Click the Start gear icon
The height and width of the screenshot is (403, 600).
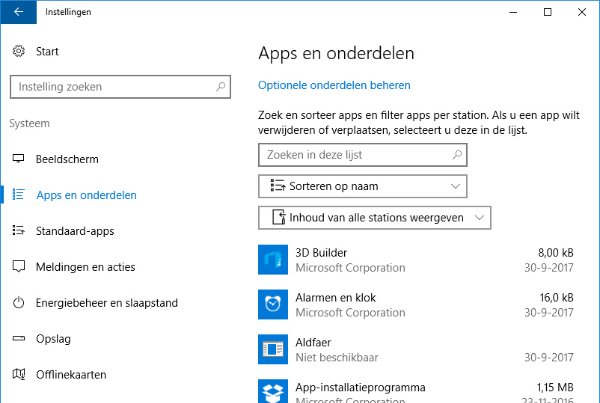18,51
